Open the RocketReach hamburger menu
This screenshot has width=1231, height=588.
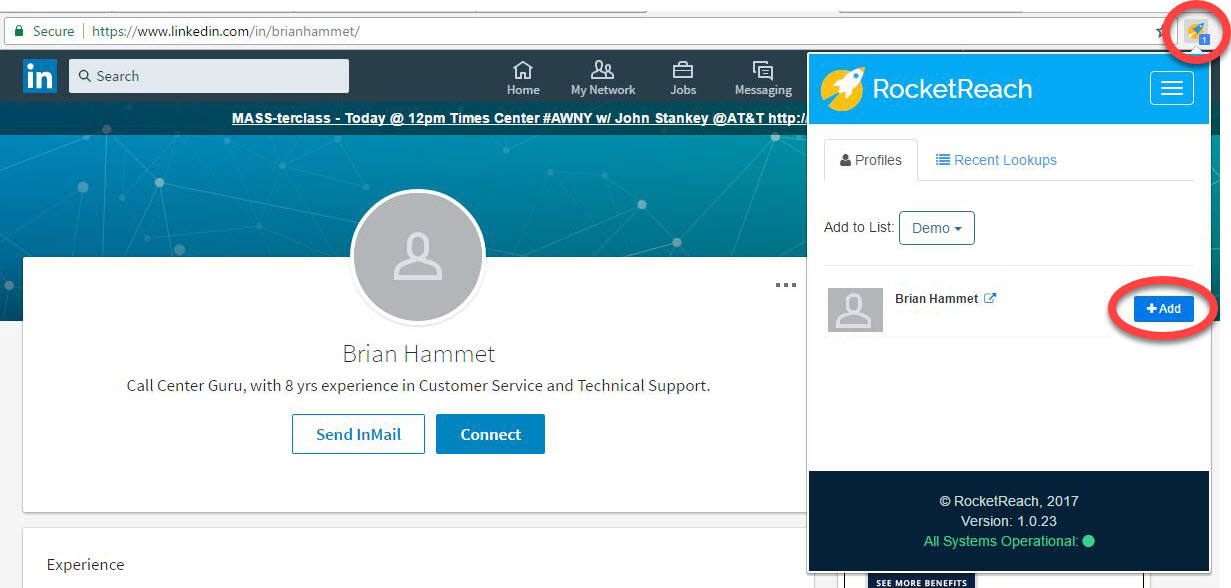click(1171, 89)
